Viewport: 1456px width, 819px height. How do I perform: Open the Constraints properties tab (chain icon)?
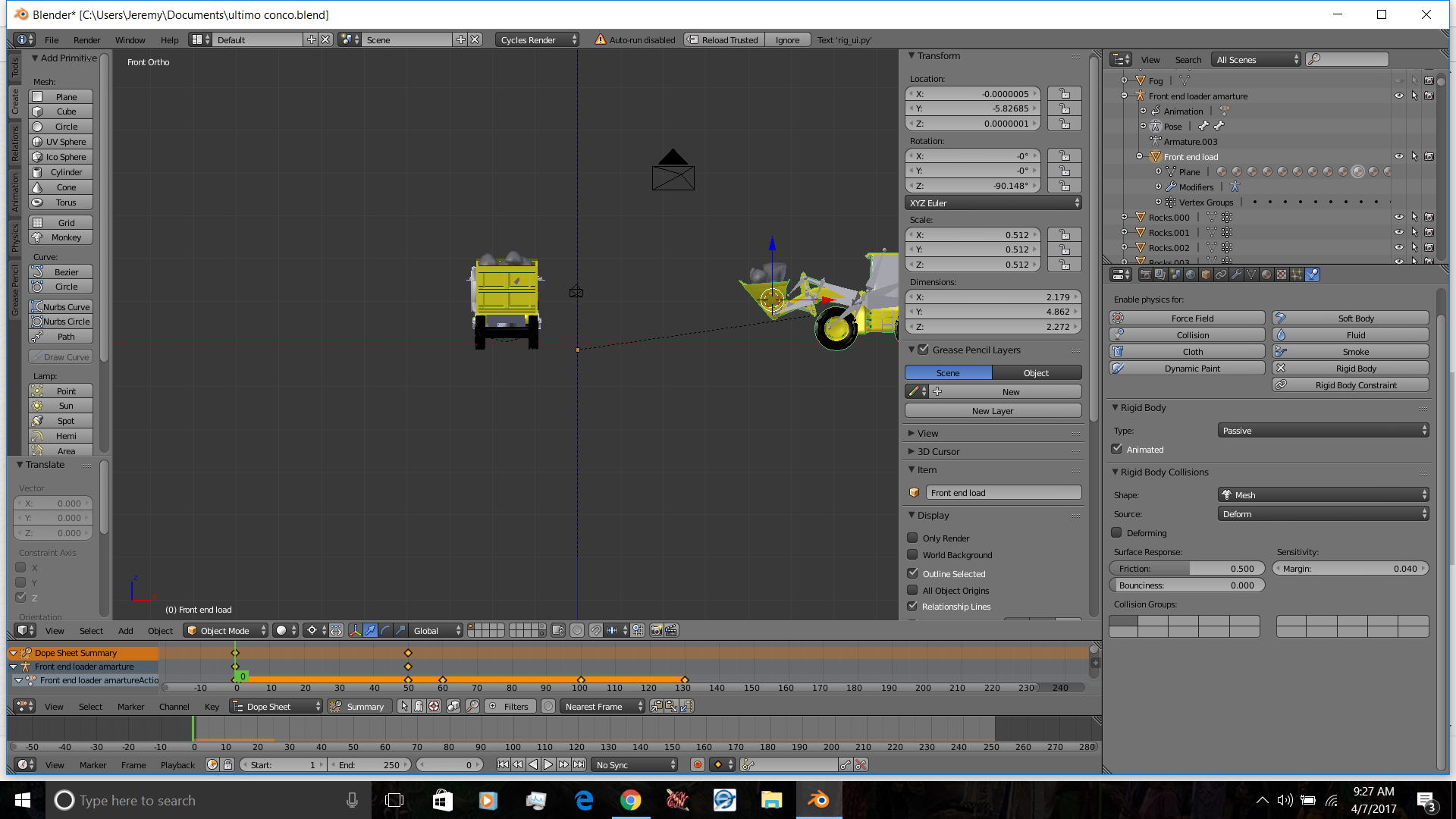[x=1221, y=275]
